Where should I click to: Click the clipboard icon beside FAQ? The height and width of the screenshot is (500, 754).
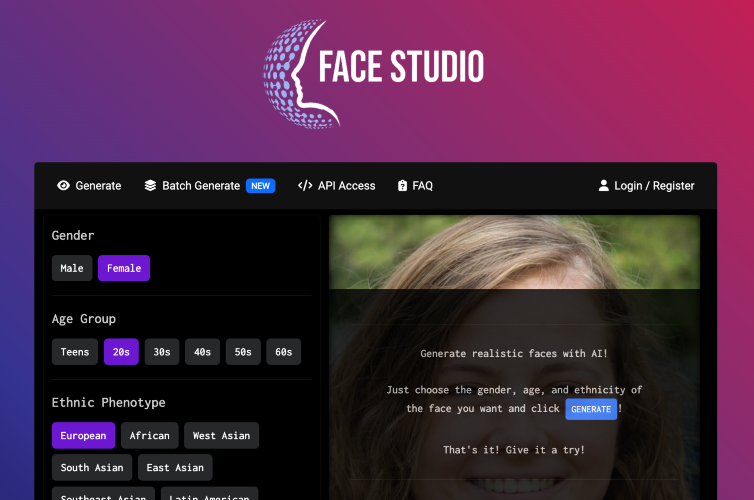click(402, 186)
